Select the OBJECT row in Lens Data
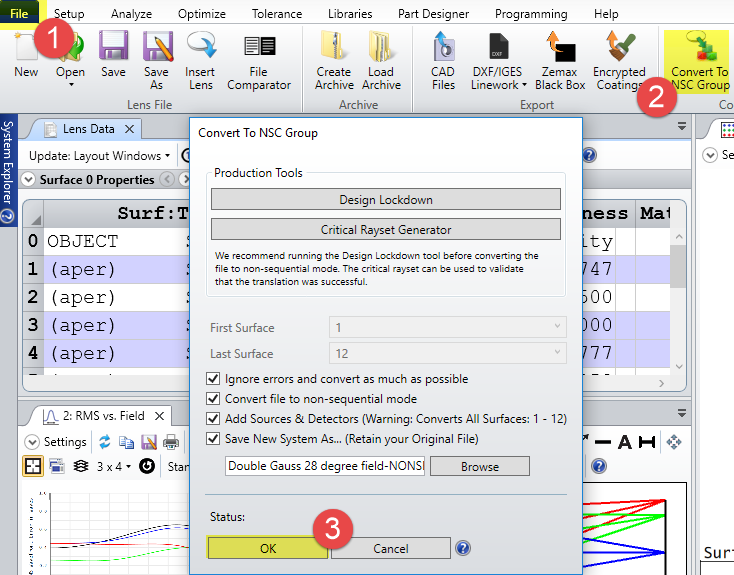The image size is (734, 575). (x=107, y=241)
